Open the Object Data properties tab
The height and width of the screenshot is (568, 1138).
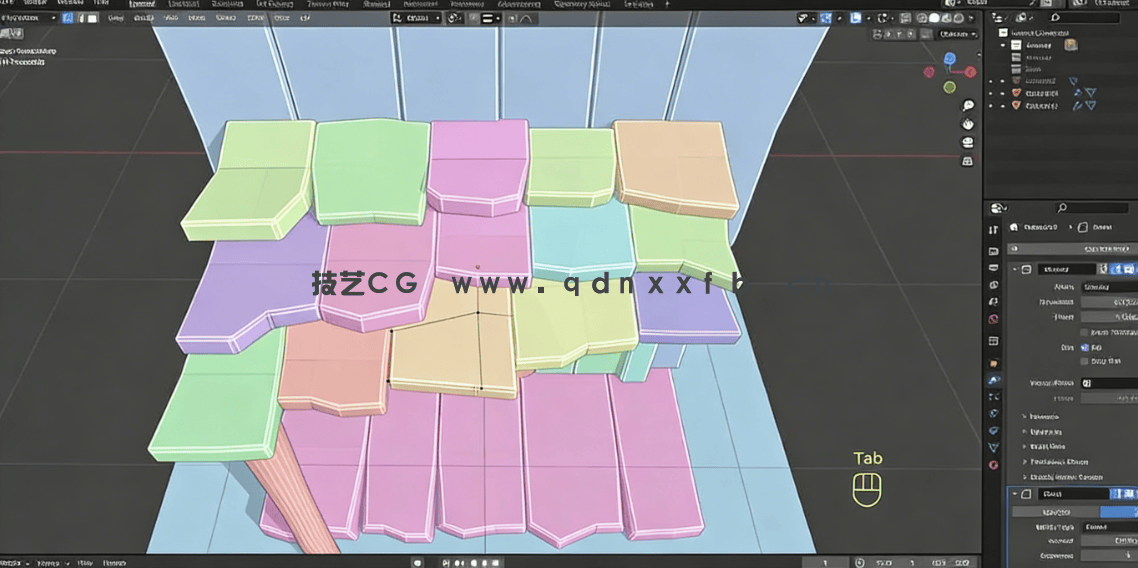click(x=994, y=446)
